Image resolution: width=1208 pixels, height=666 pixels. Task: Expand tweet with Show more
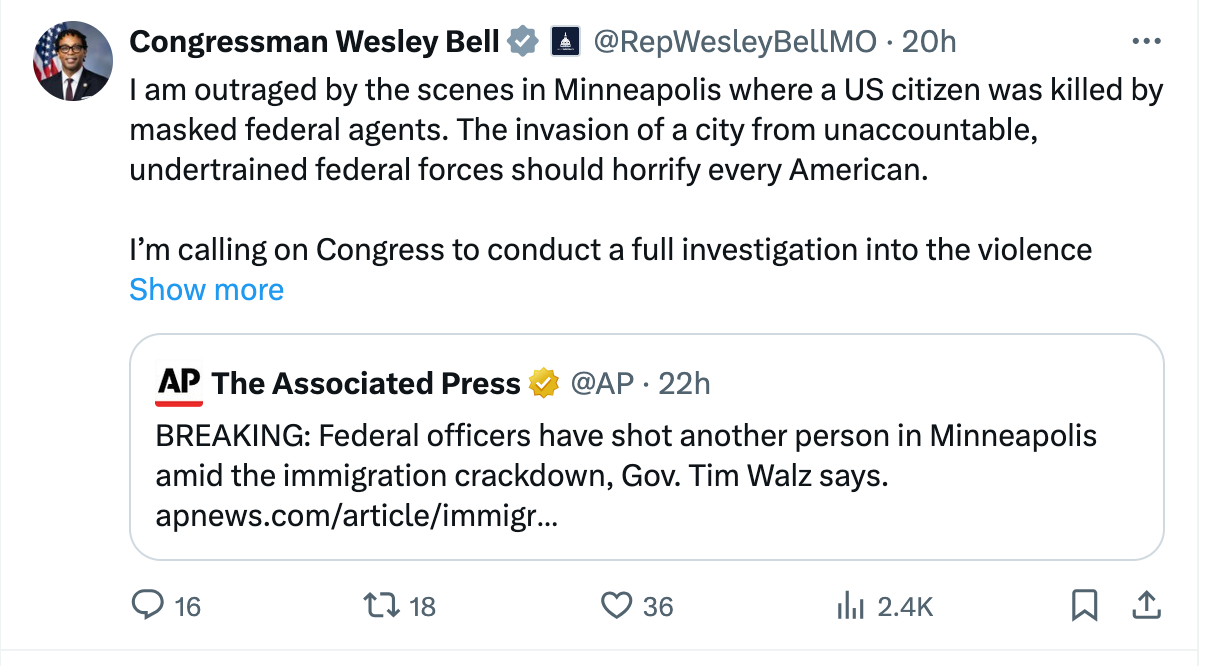tap(206, 290)
